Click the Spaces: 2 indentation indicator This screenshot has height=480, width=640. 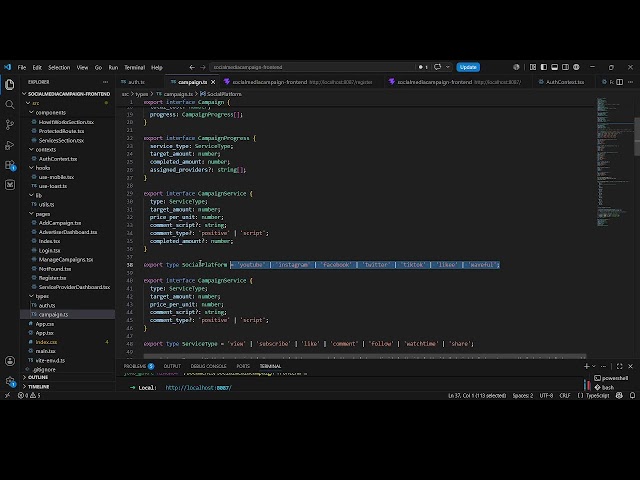pos(522,396)
